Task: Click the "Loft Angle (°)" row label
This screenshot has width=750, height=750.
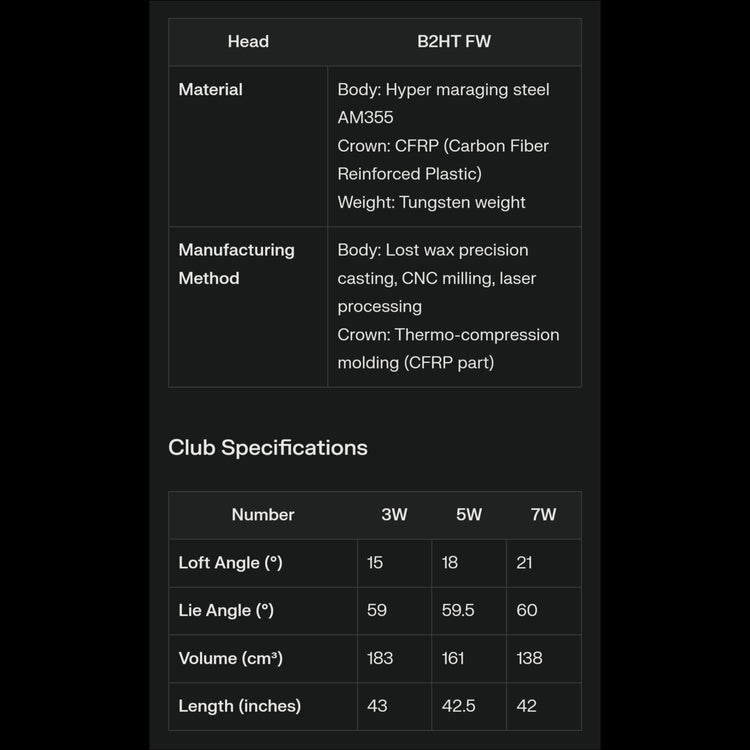Action: click(230, 563)
